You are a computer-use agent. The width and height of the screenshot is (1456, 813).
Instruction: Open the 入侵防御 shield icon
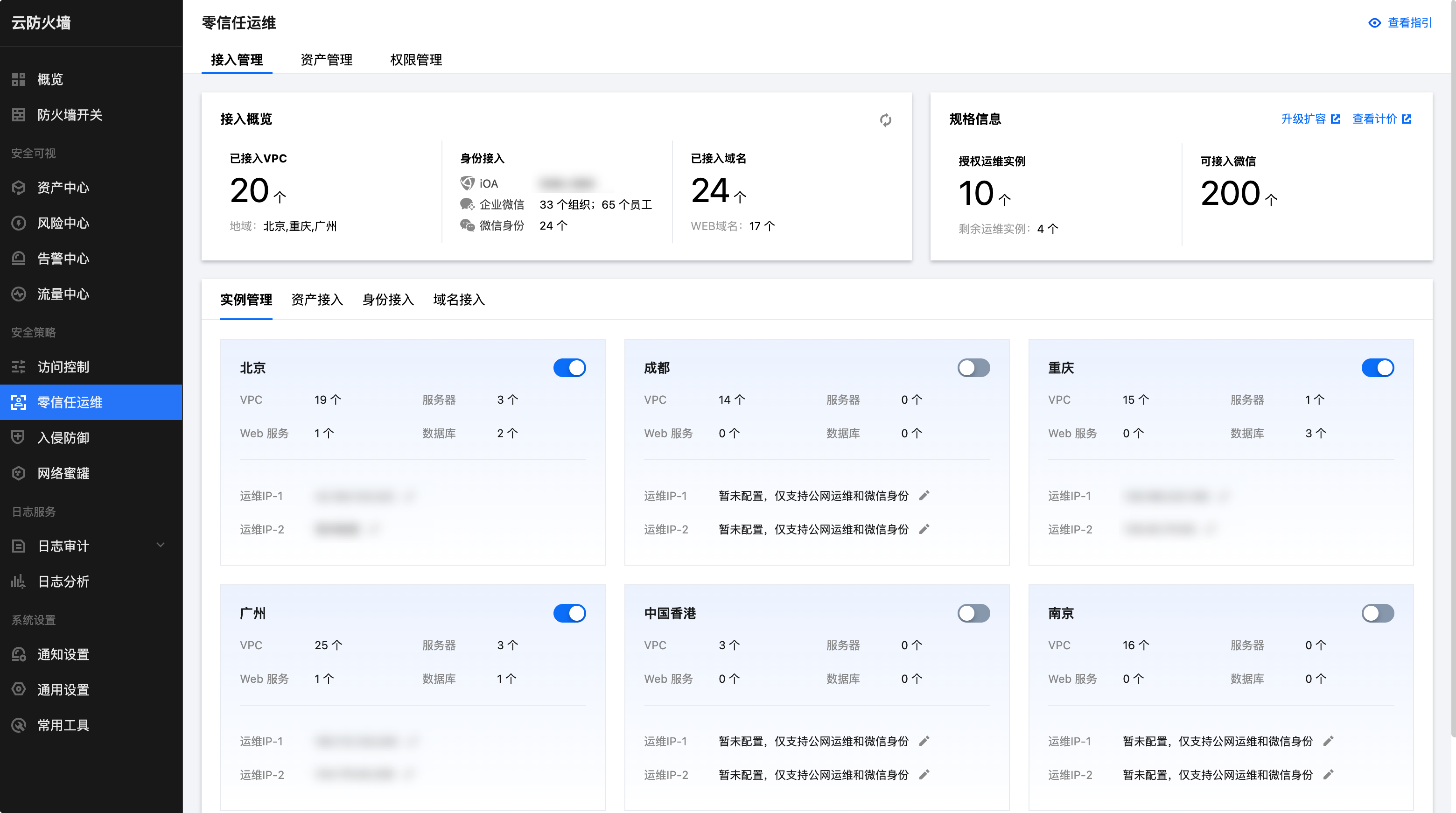tap(19, 438)
